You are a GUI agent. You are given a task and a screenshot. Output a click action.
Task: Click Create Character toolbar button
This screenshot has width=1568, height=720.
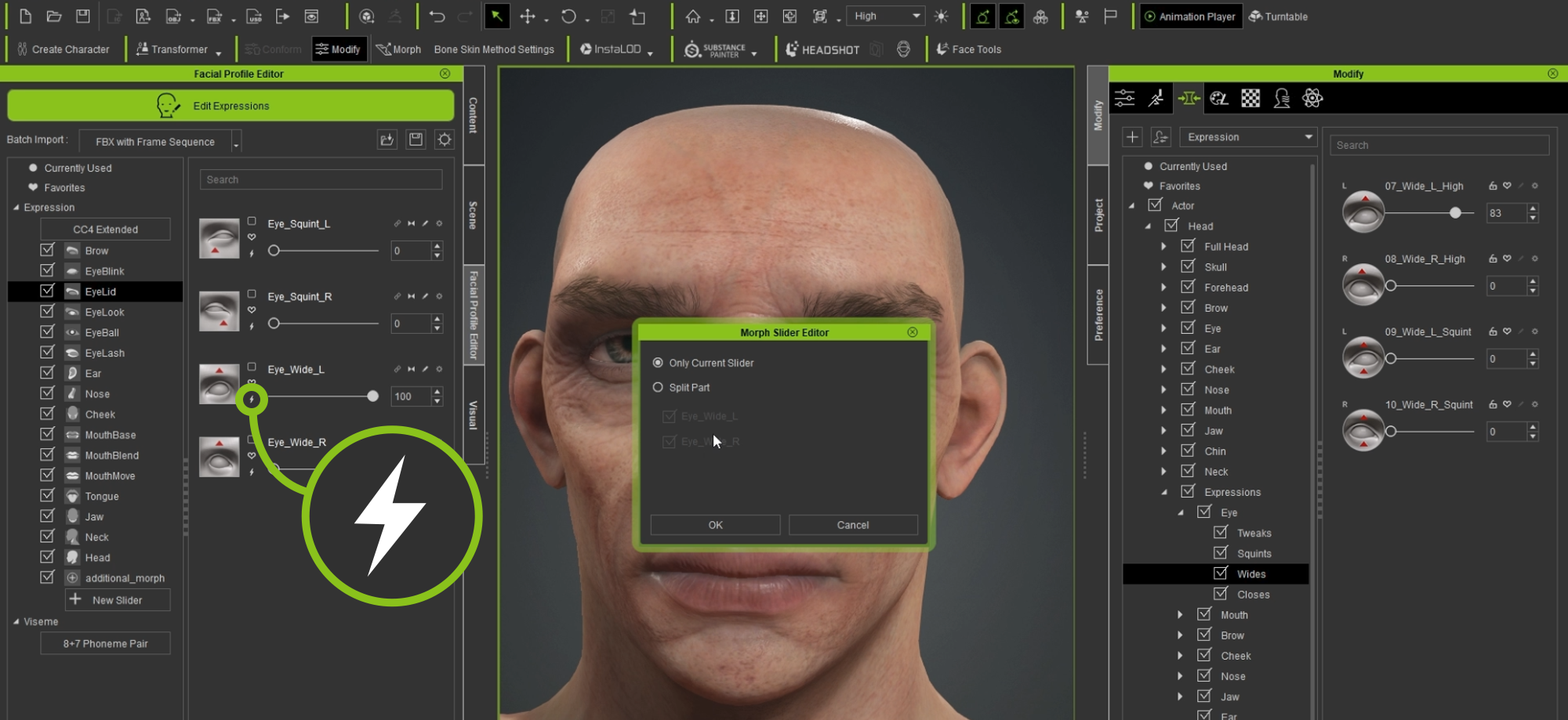point(63,49)
